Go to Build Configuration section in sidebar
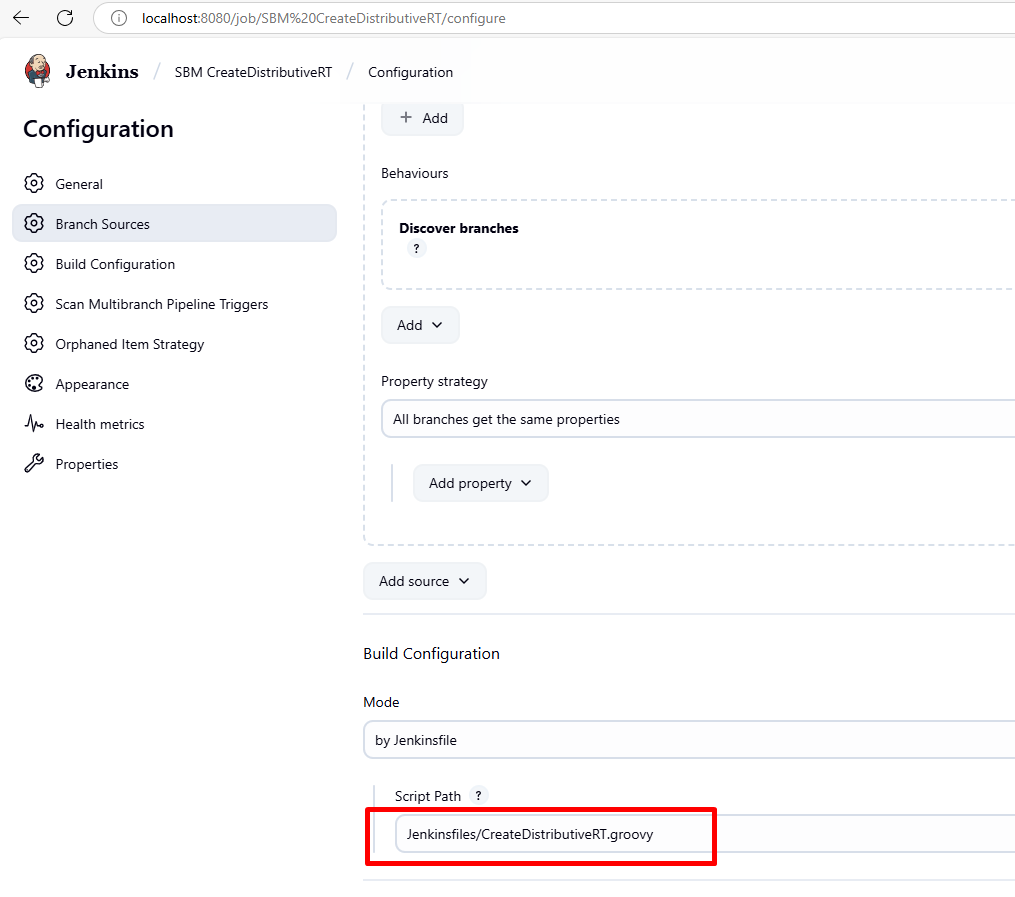Image resolution: width=1015 pixels, height=897 pixels. (x=115, y=264)
